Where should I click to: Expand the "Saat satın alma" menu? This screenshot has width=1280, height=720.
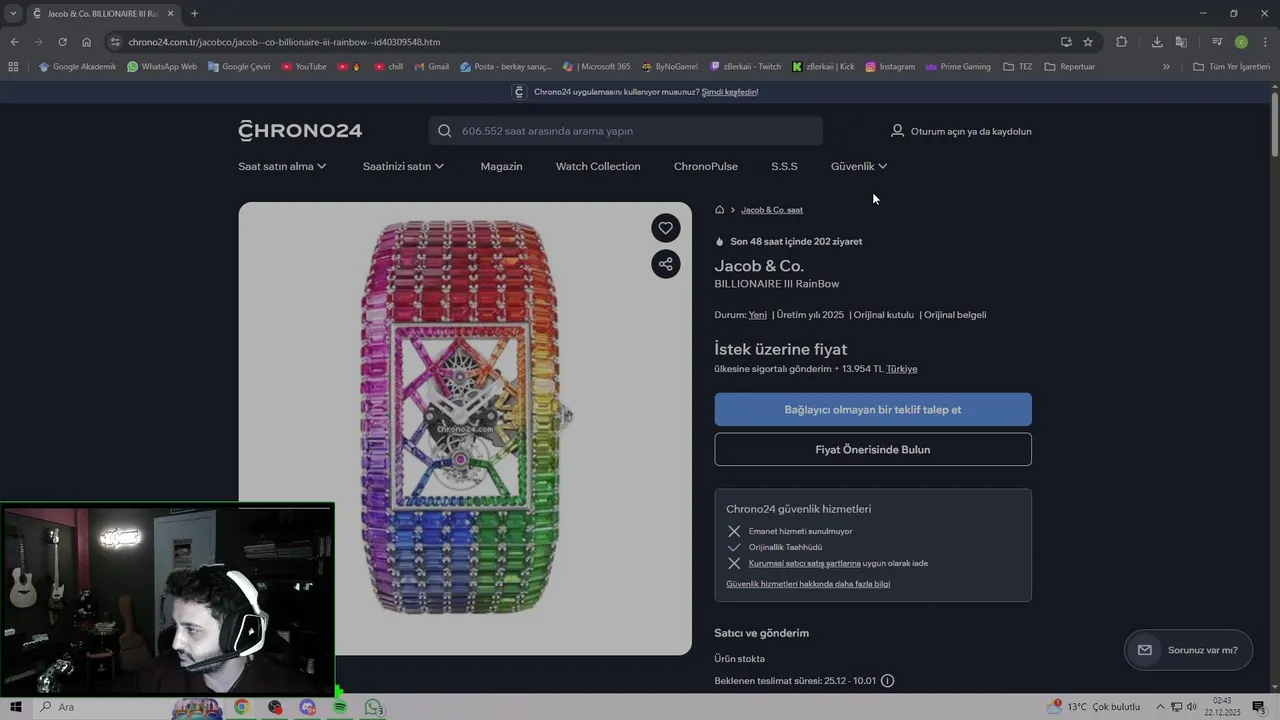[282, 166]
